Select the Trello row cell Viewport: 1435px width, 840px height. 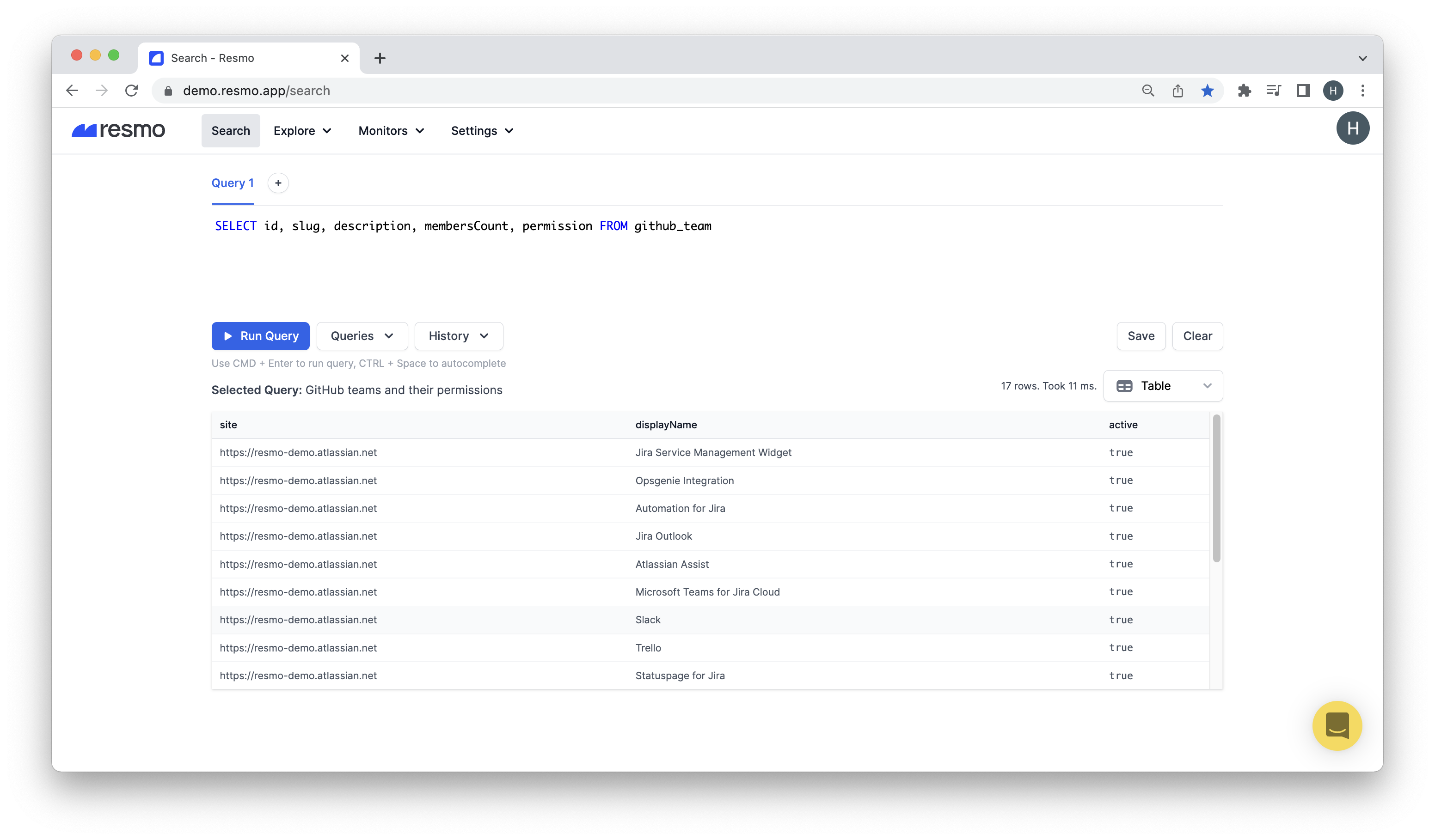[x=648, y=648]
